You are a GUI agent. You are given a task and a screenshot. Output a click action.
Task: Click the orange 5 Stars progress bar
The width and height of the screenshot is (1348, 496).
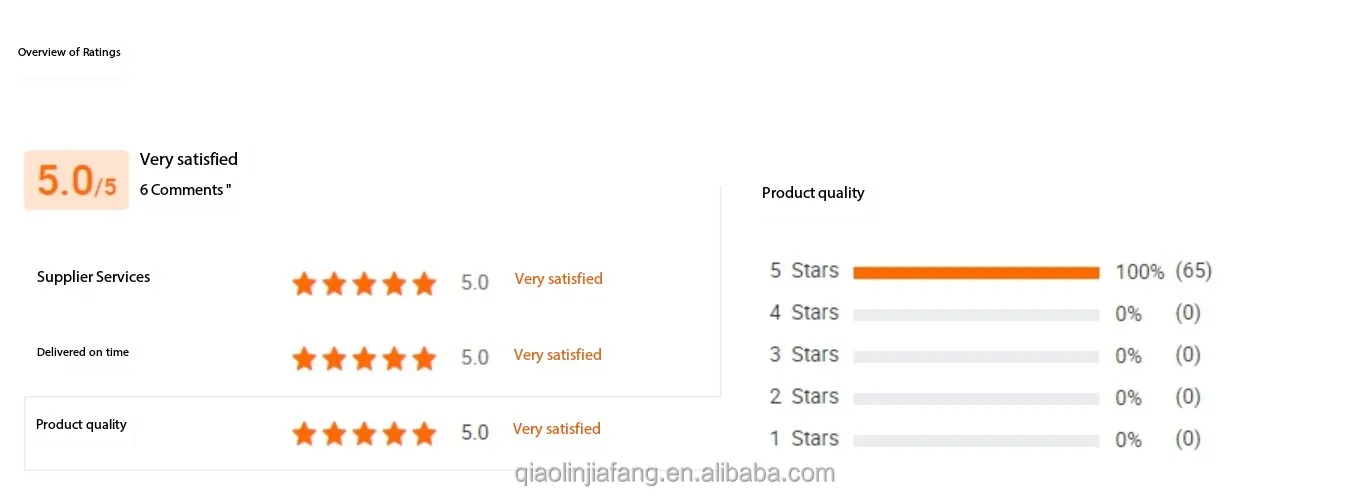[x=976, y=272]
